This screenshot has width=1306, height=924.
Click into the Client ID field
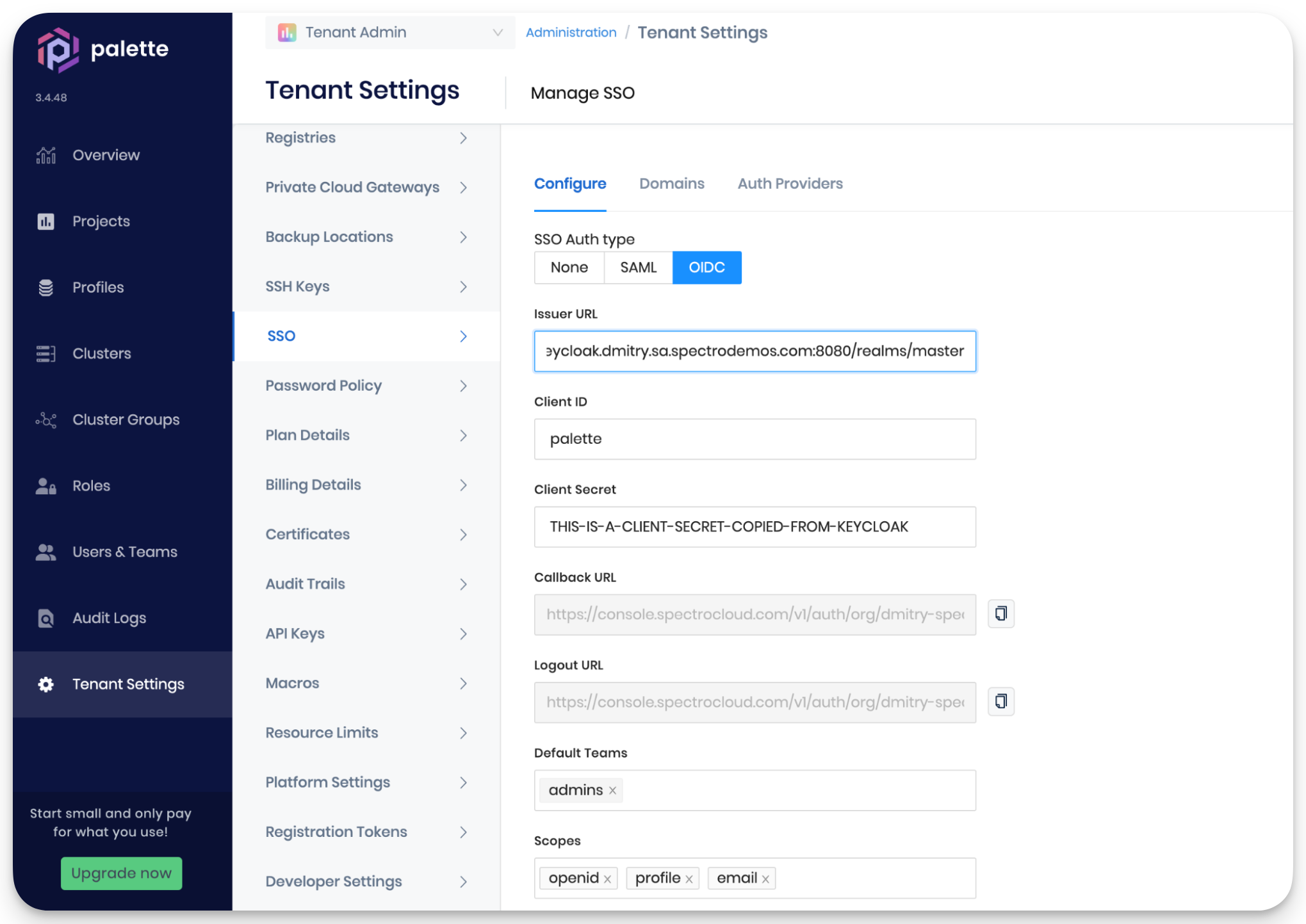pyautogui.click(x=755, y=439)
